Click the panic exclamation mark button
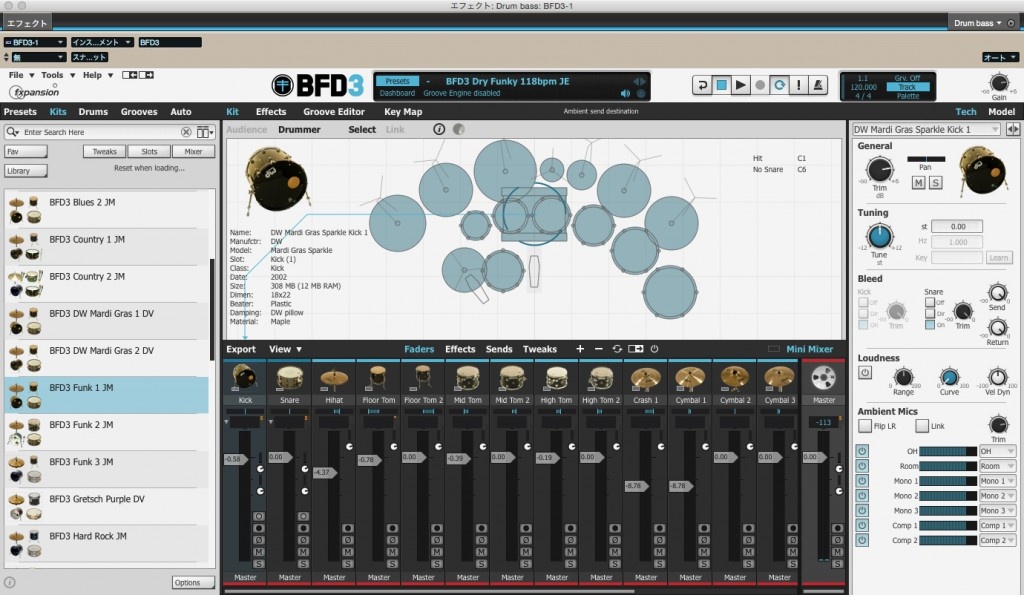 point(798,85)
